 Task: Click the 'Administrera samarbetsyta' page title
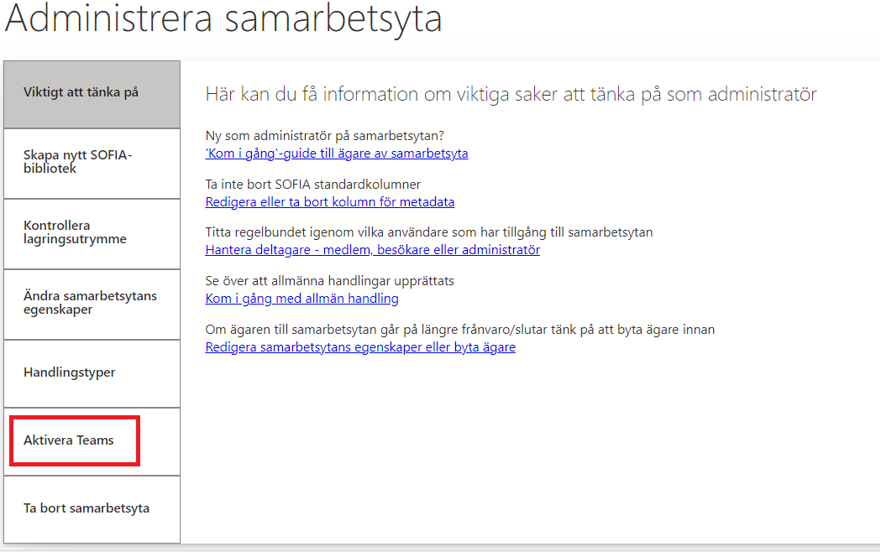(224, 20)
